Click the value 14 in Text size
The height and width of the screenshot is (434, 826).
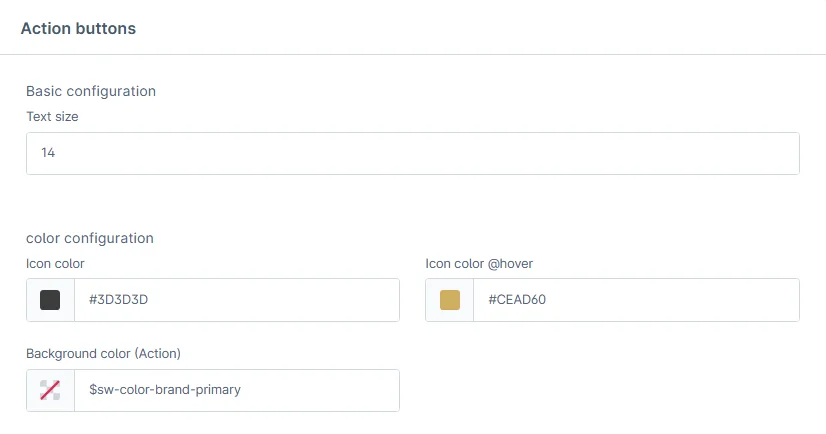[48, 154]
